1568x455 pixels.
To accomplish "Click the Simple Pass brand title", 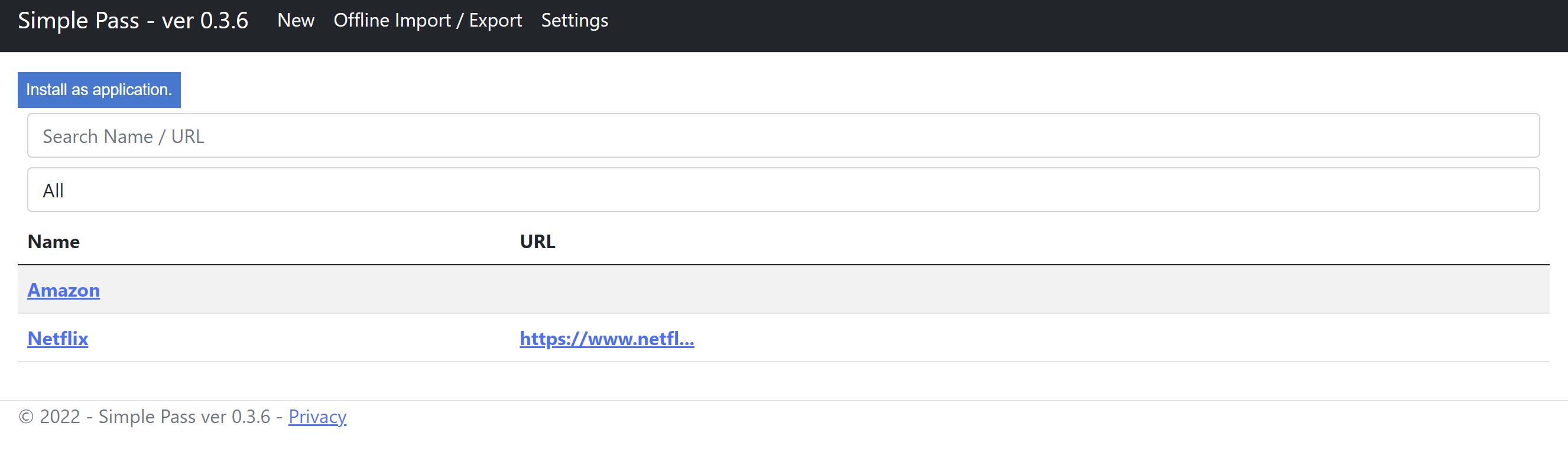I will tap(133, 21).
